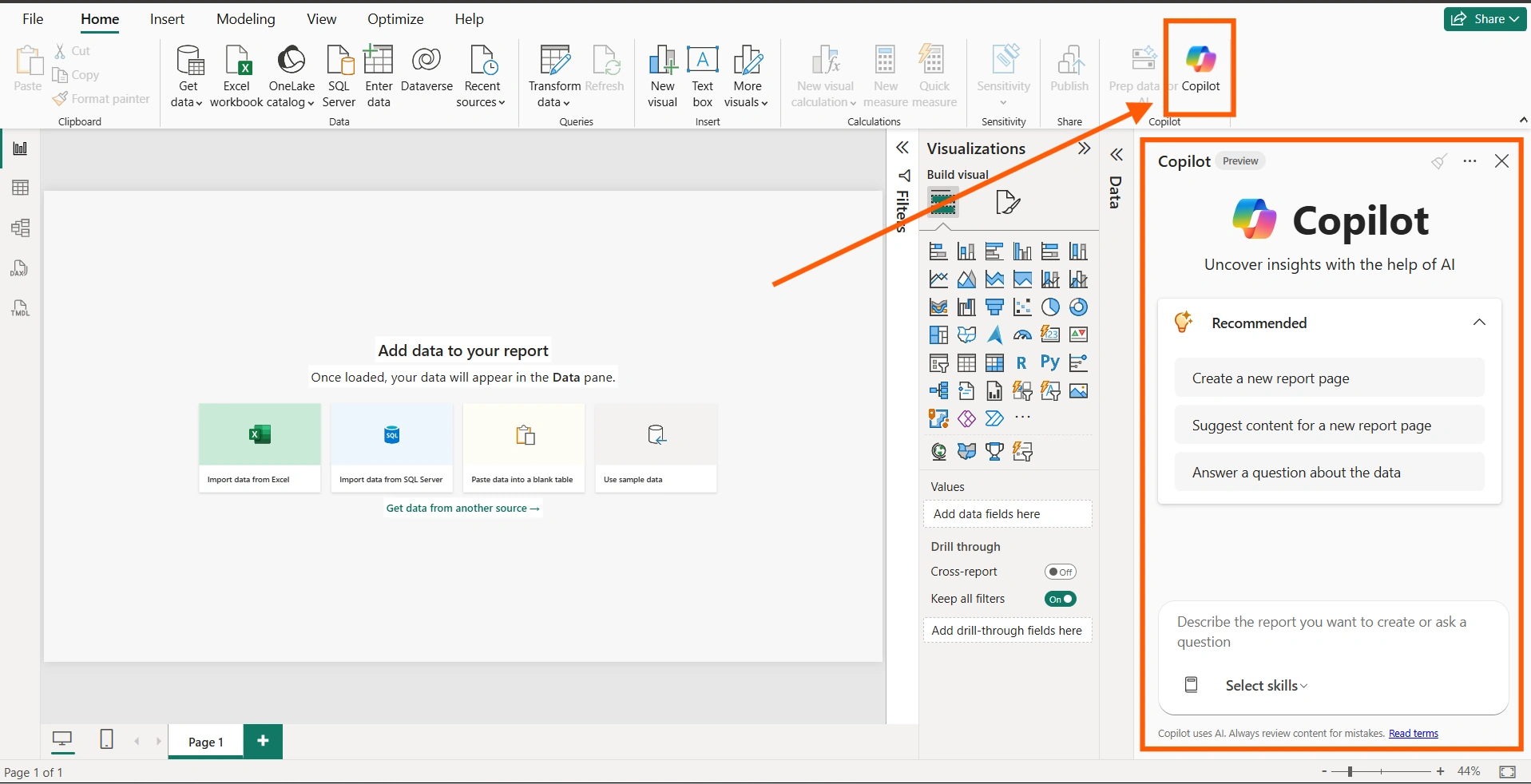This screenshot has width=1531, height=784.
Task: Expand the Filters pane
Action: (902, 148)
